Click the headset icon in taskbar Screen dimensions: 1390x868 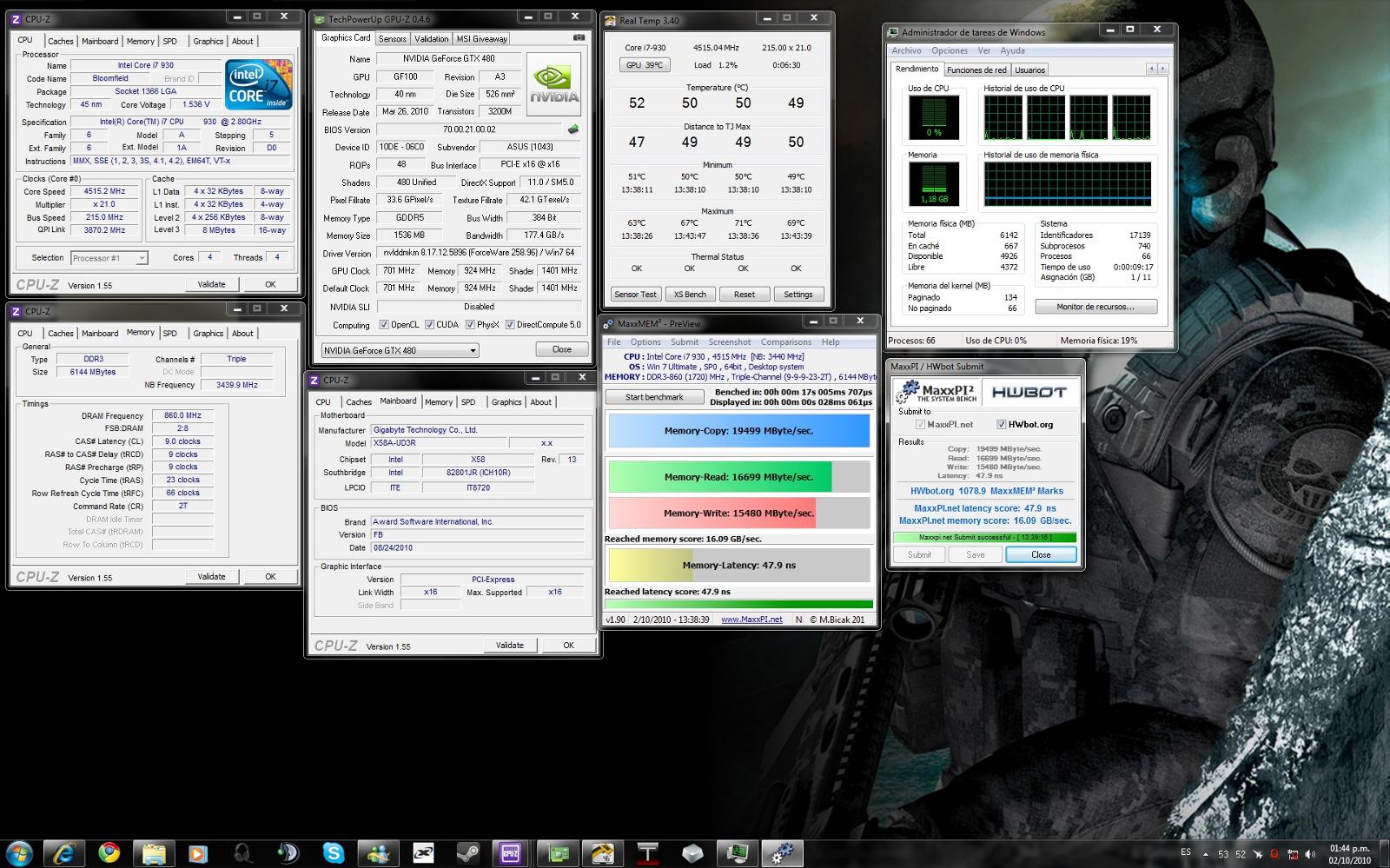[x=243, y=853]
